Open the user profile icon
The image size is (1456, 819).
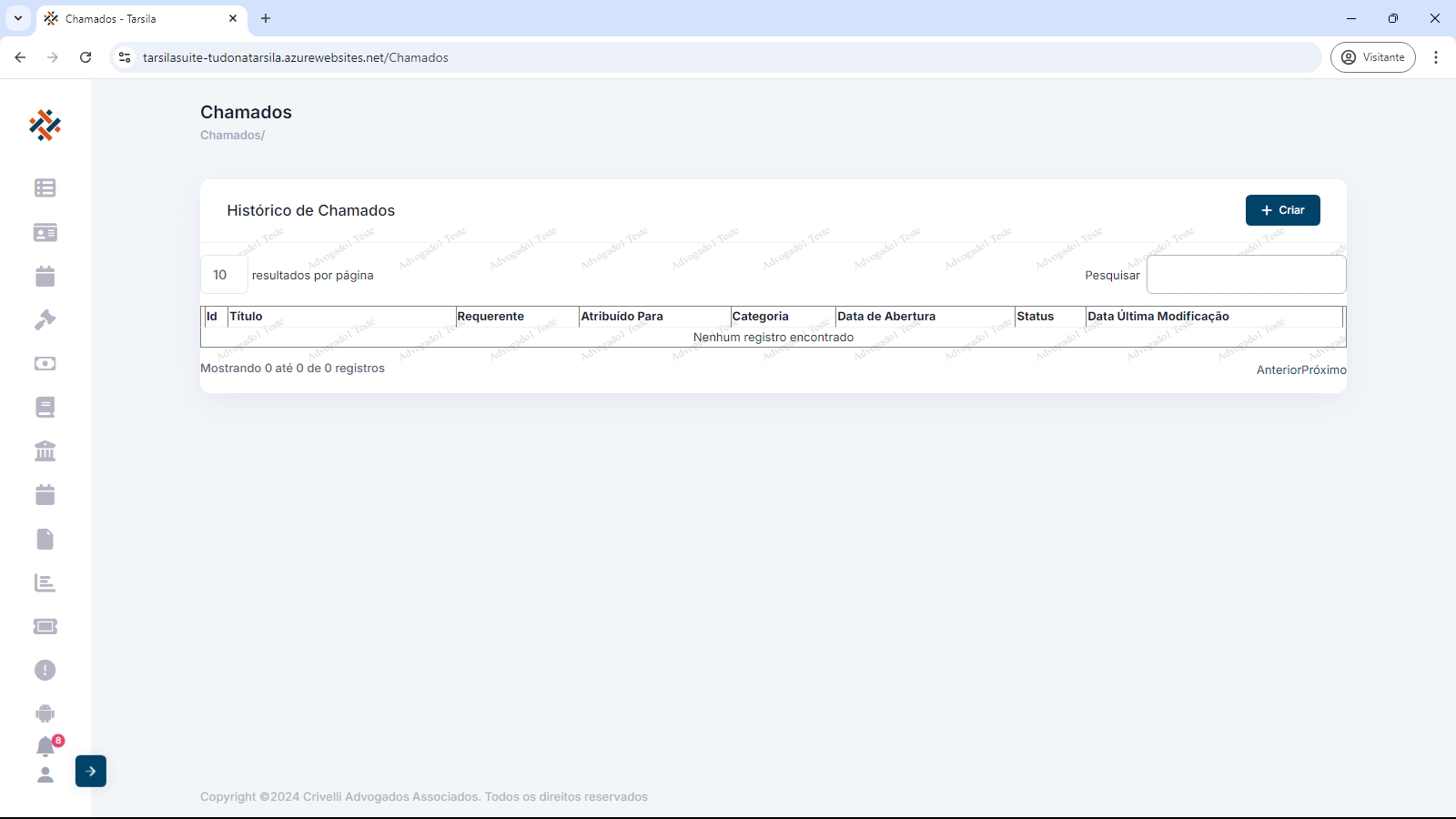[45, 775]
